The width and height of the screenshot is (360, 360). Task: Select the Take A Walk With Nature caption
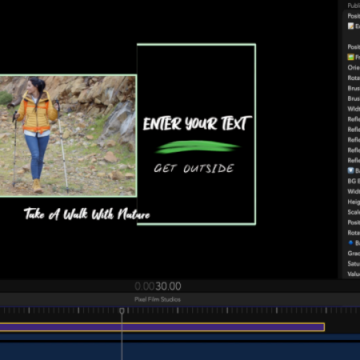click(87, 214)
